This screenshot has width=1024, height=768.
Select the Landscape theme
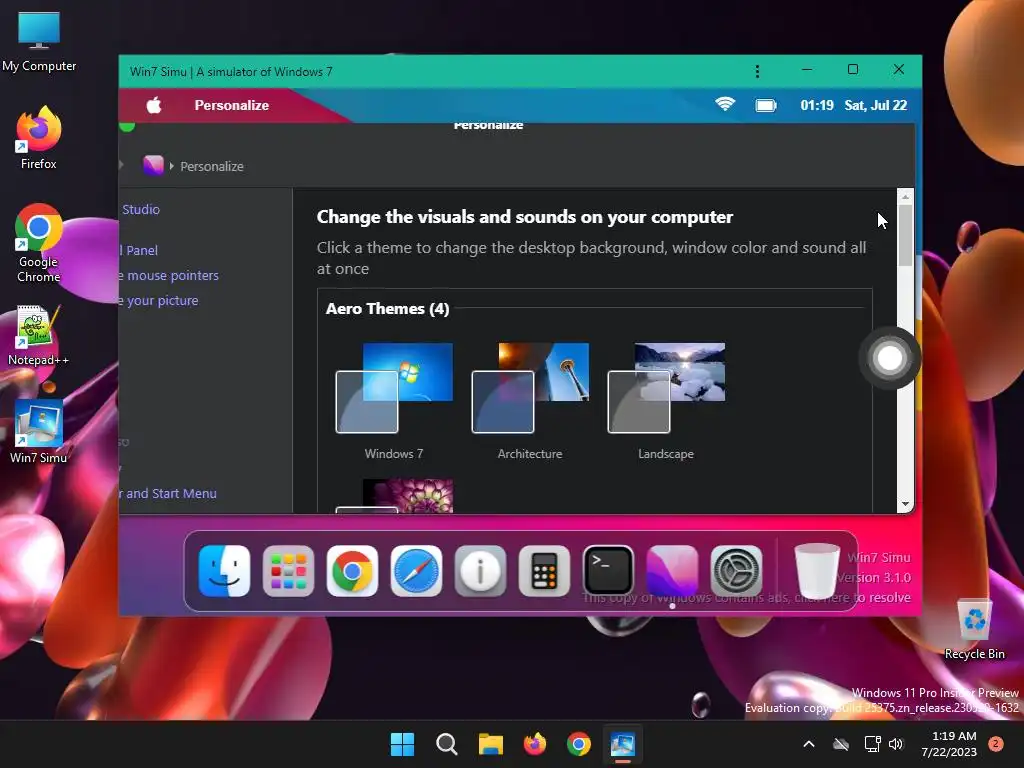pos(666,401)
